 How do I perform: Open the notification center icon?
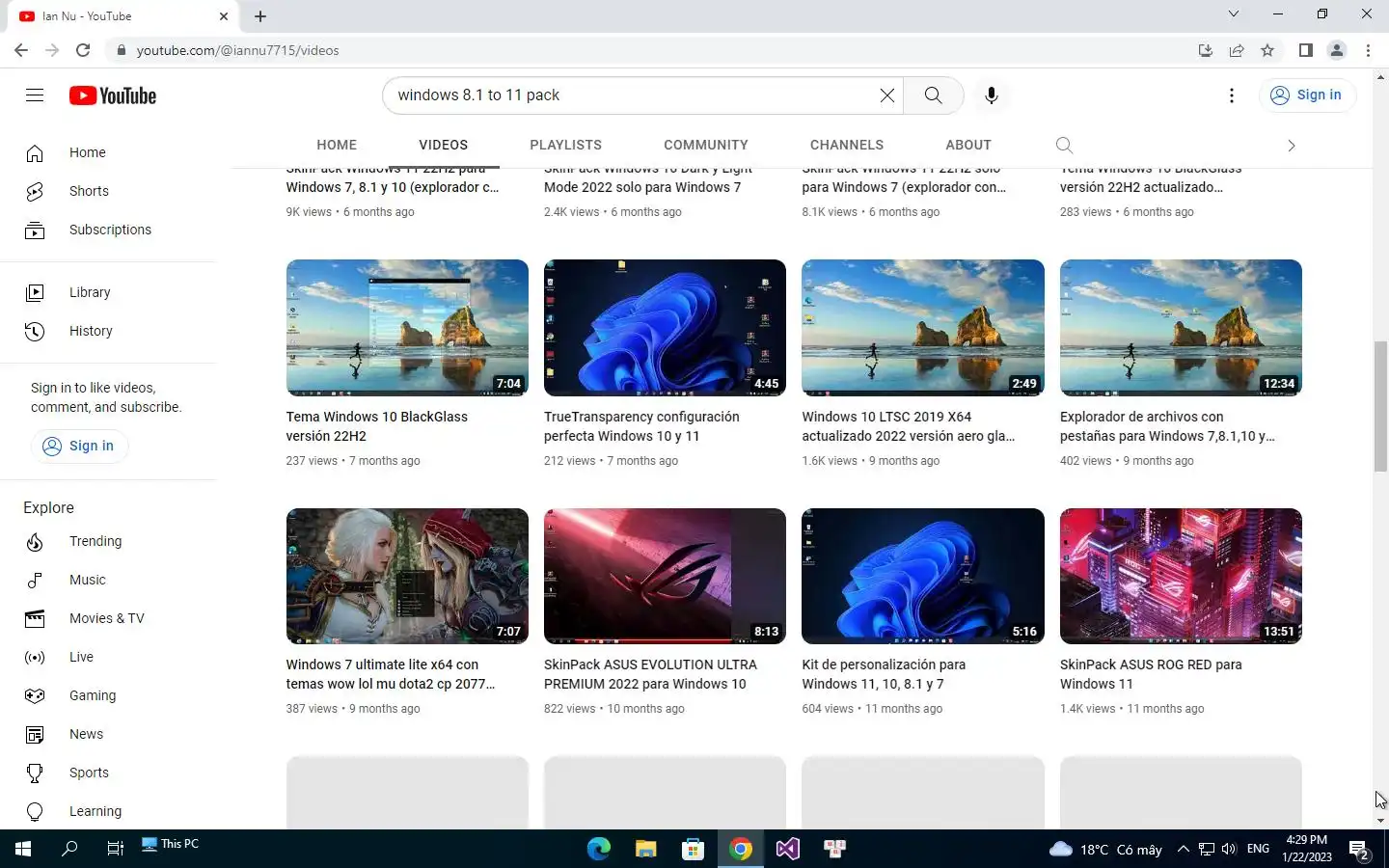(1360, 850)
